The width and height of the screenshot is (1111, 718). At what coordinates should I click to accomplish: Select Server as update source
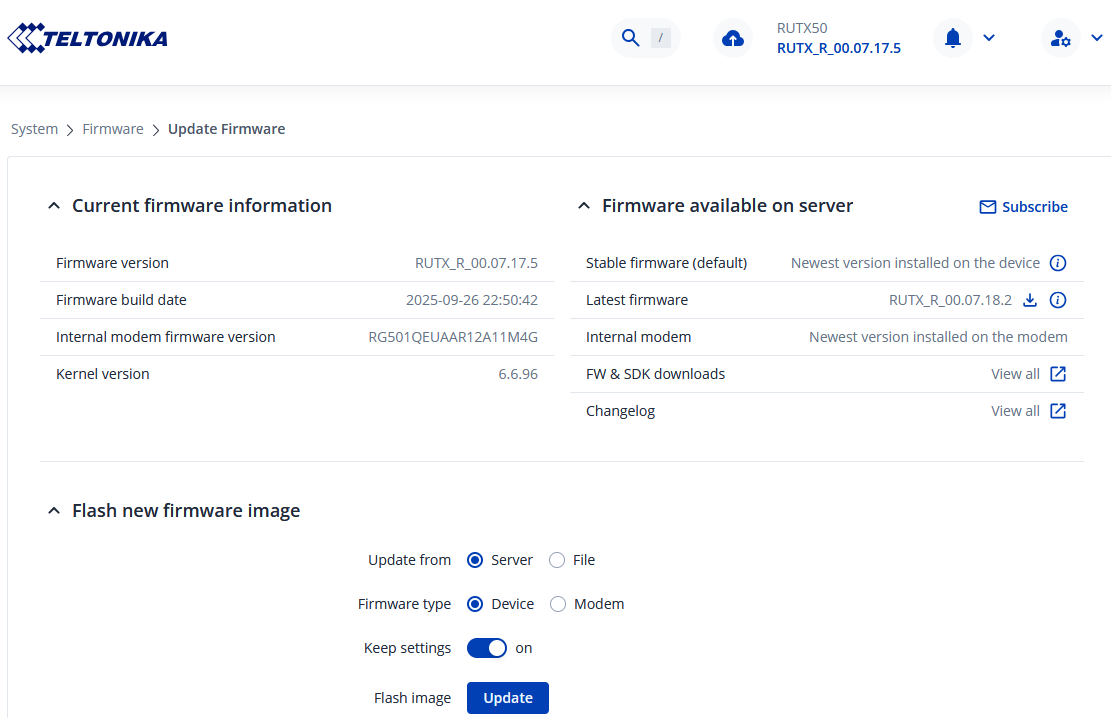pos(475,560)
